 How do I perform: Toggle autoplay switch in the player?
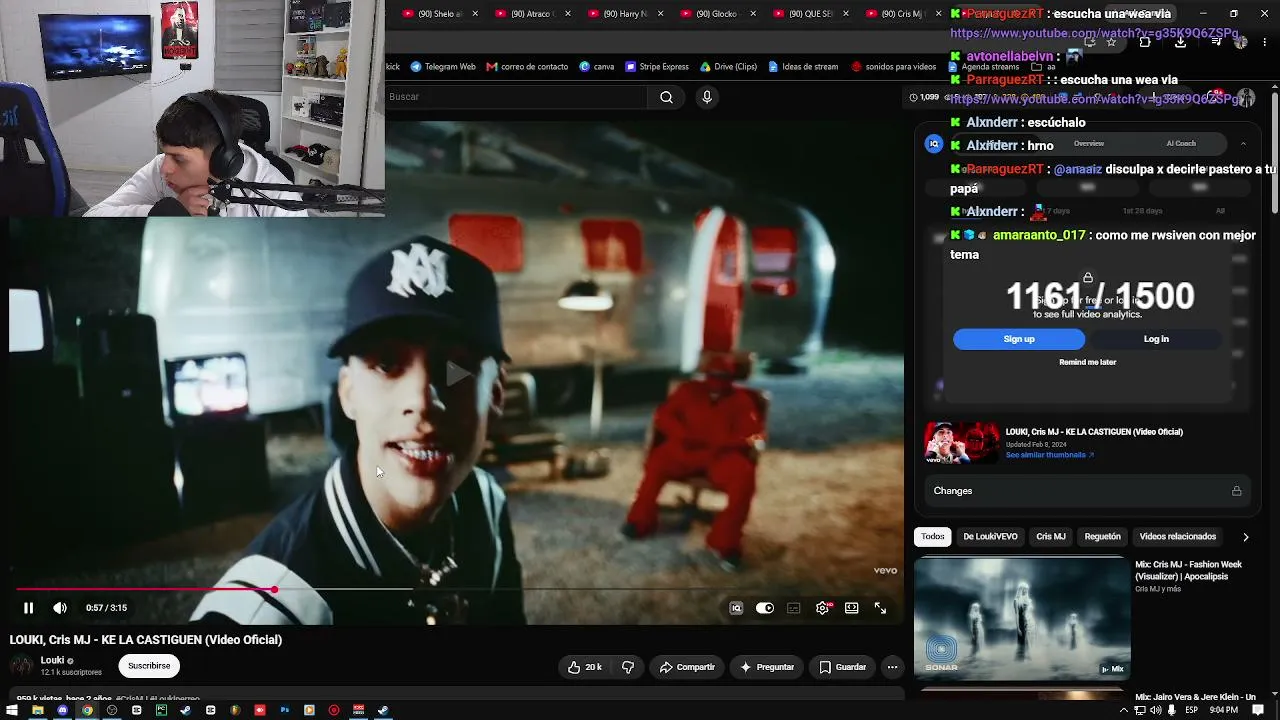tap(765, 608)
